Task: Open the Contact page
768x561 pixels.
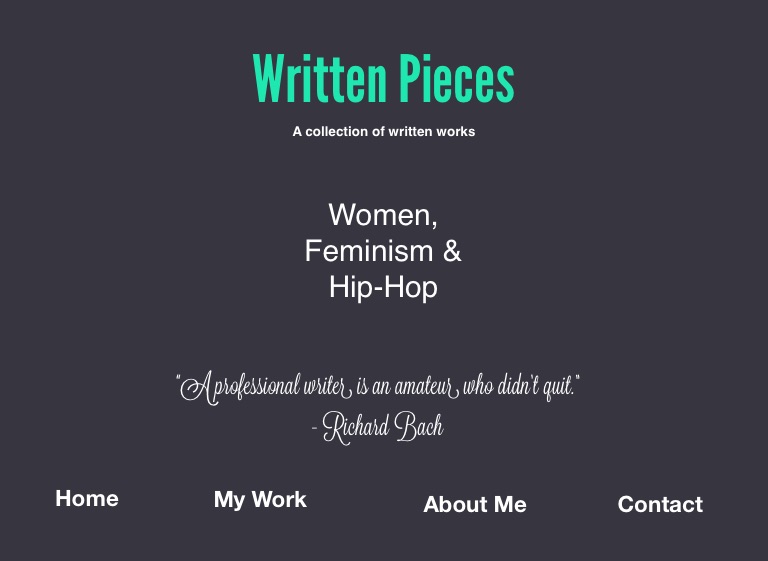Action: (x=660, y=504)
